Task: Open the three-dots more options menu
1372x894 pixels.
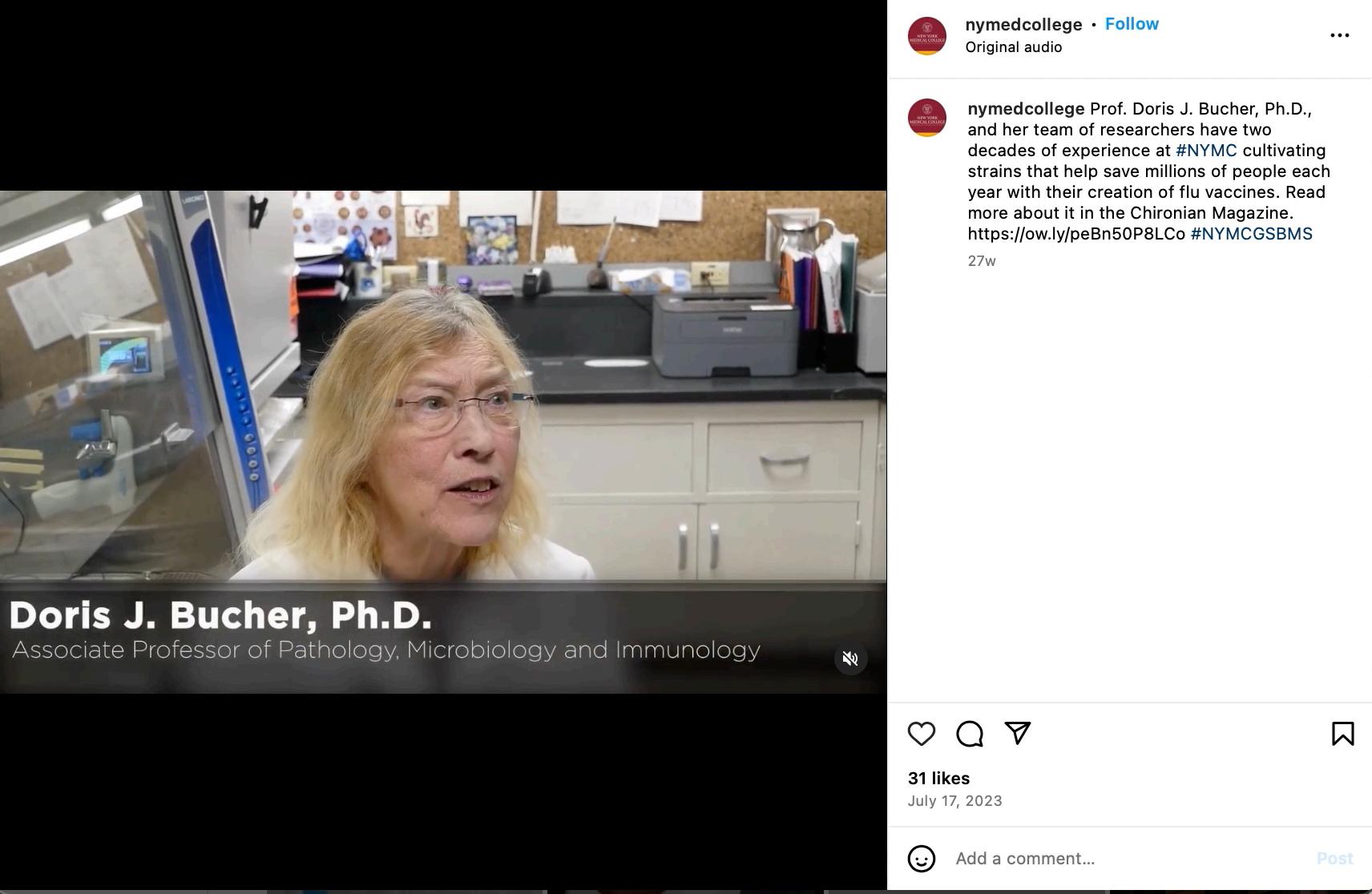Action: click(1340, 35)
